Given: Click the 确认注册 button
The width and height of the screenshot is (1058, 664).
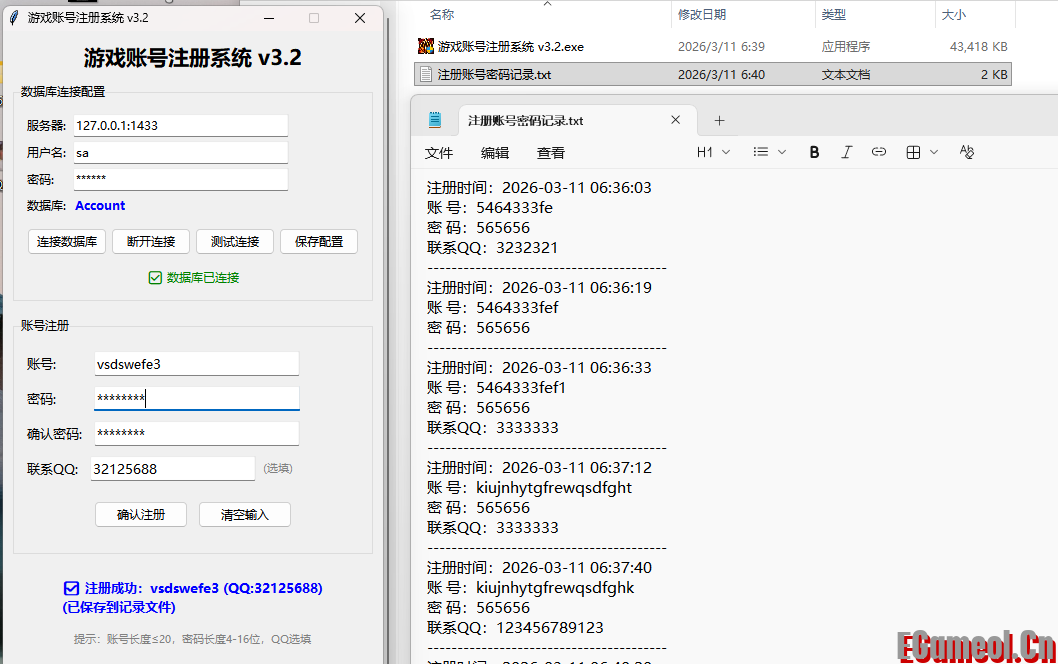Looking at the screenshot, I should click(141, 514).
